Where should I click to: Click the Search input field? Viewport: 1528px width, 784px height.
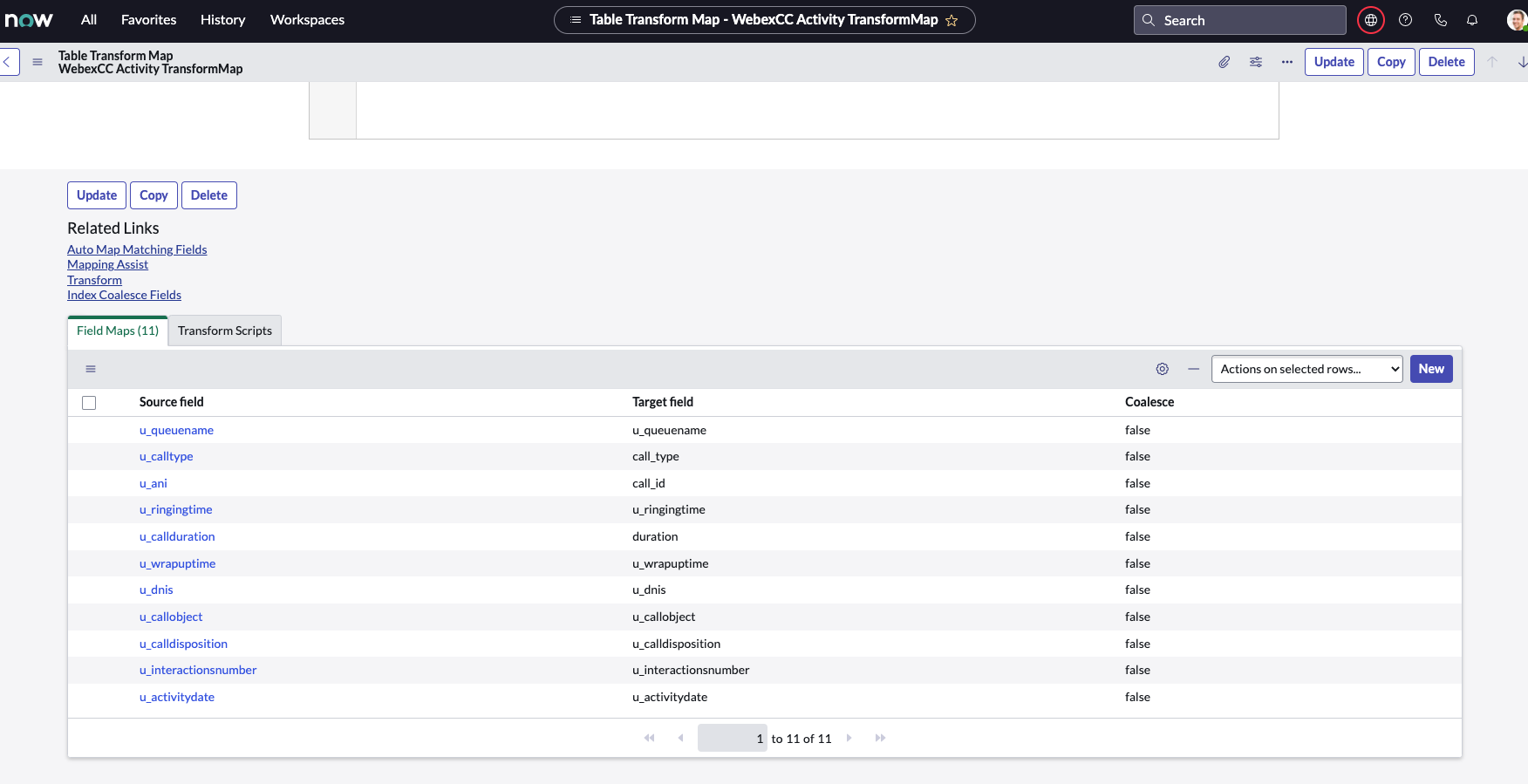click(1239, 20)
